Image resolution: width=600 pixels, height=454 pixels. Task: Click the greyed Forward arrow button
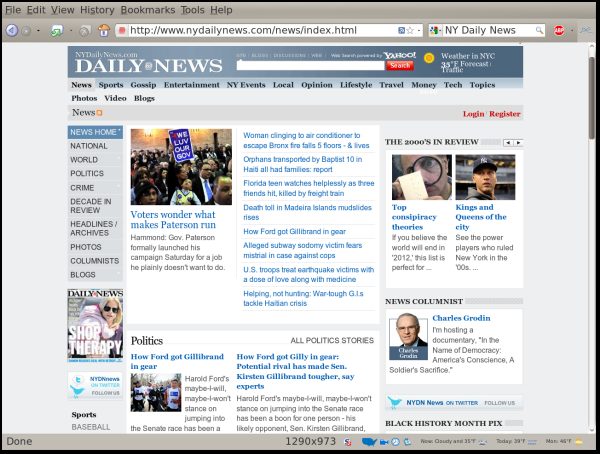26,31
